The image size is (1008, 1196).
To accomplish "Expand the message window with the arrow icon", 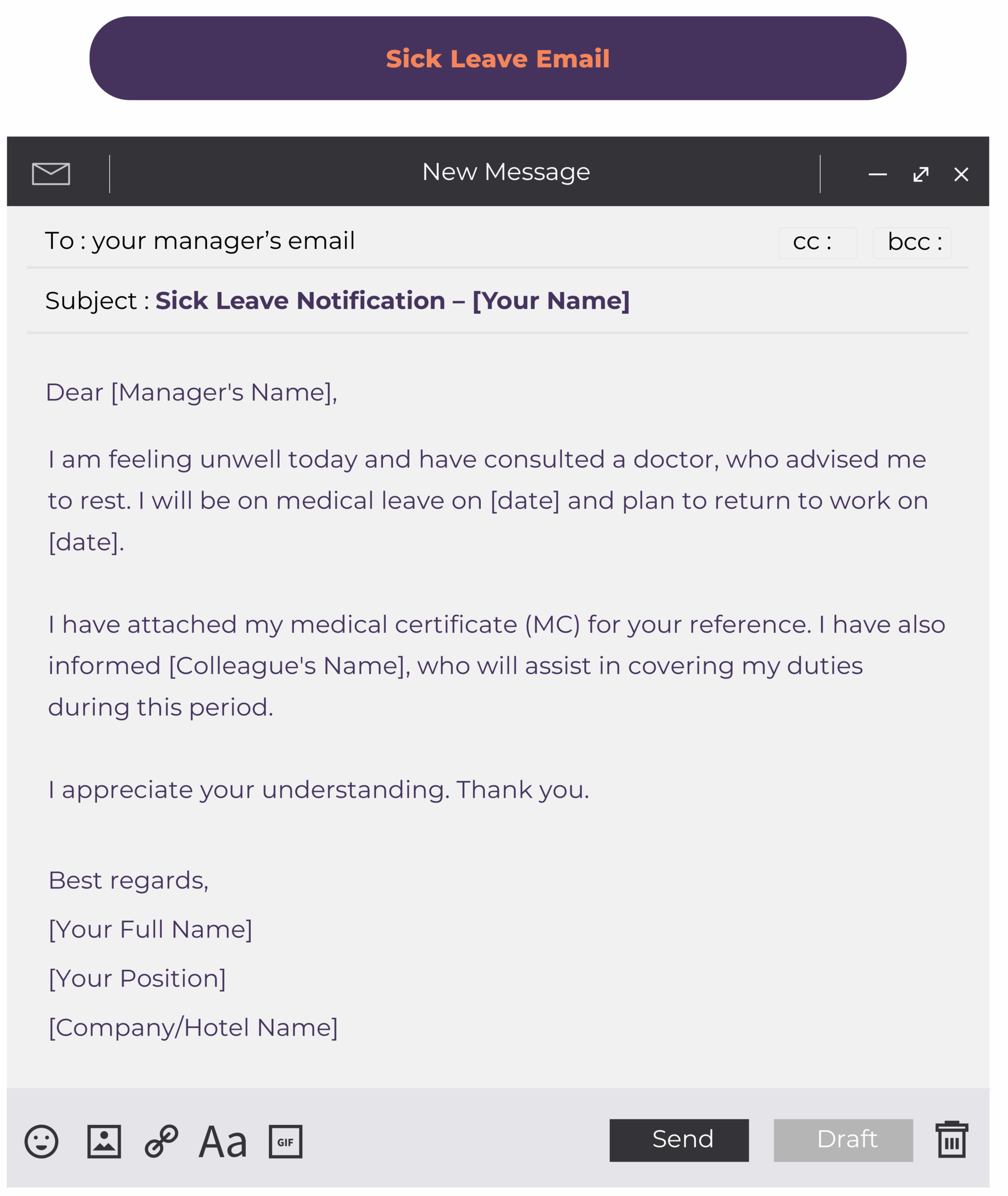I will 921,174.
